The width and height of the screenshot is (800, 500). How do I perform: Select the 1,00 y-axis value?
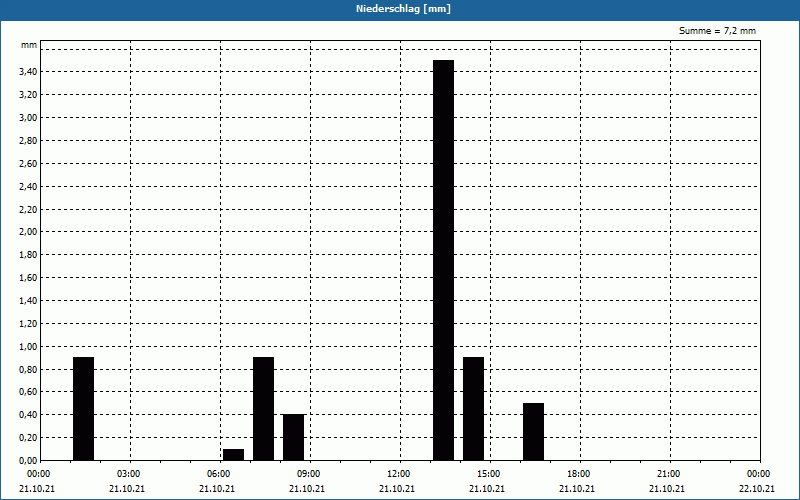coord(28,346)
